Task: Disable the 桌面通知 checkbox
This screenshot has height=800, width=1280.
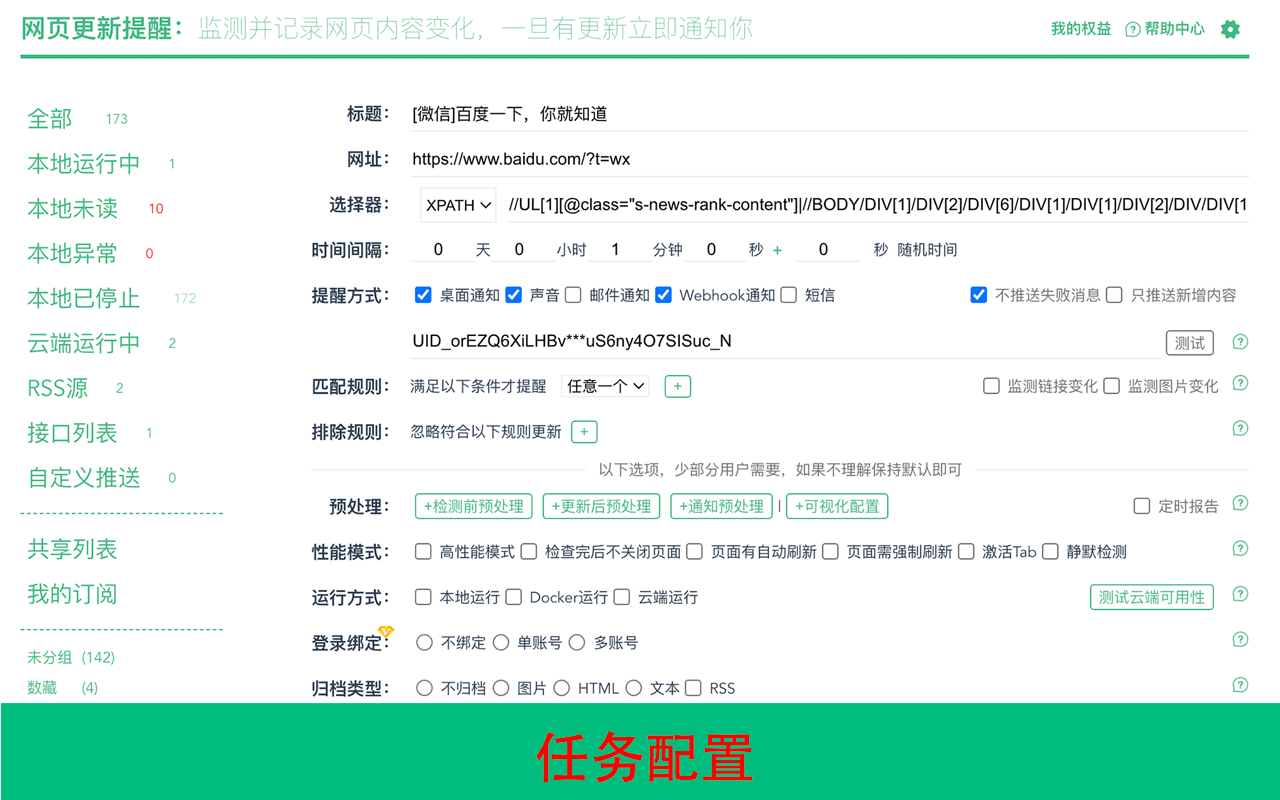Action: click(x=423, y=294)
